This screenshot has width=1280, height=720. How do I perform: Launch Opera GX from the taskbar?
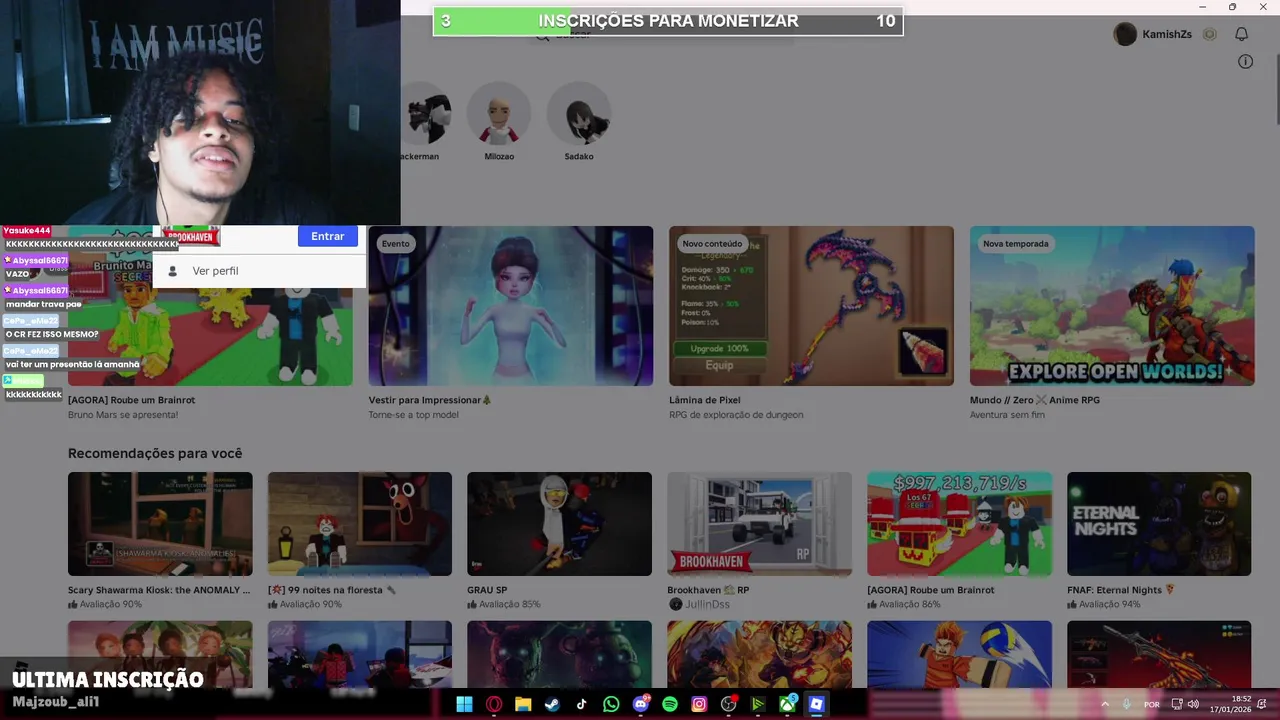click(x=494, y=704)
